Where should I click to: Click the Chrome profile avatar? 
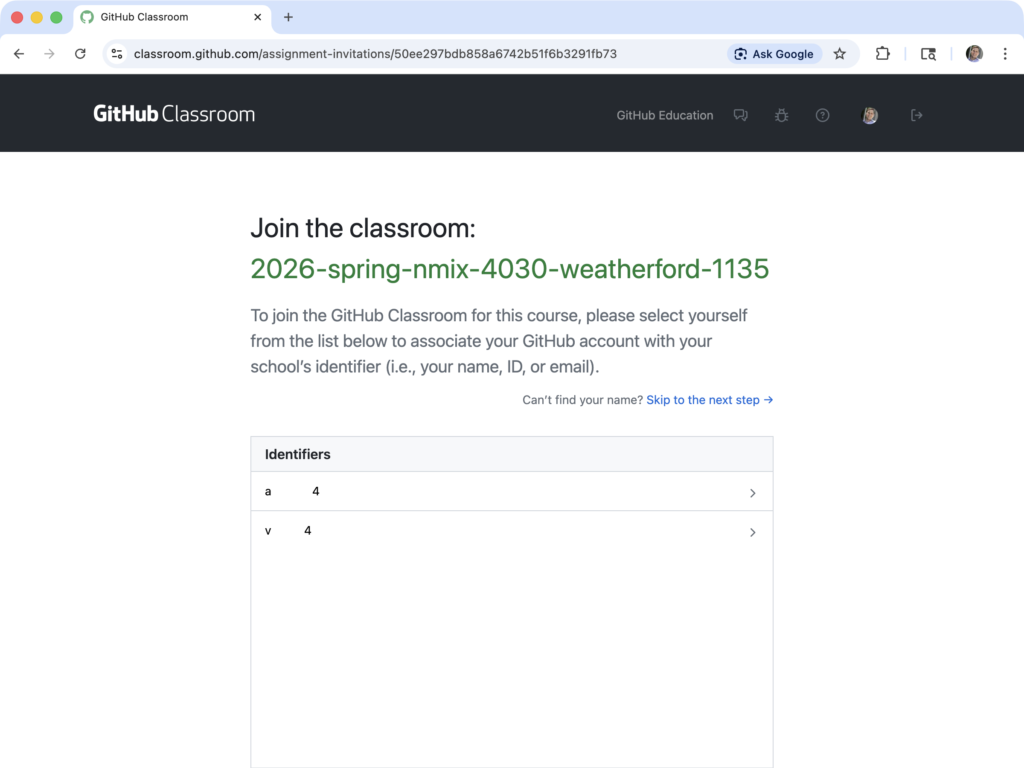(974, 54)
